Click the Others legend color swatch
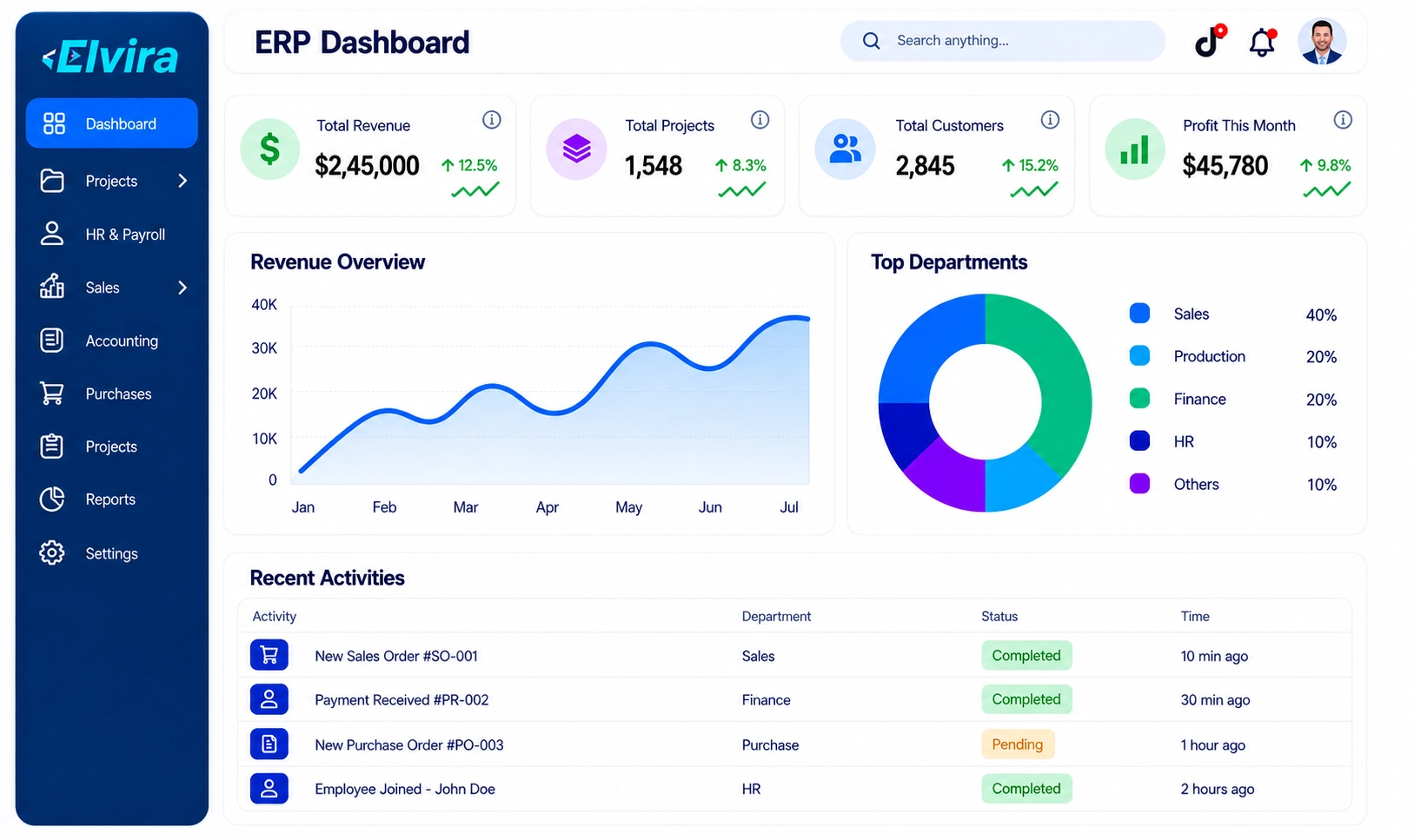This screenshot has height=840, width=1414. (1139, 484)
